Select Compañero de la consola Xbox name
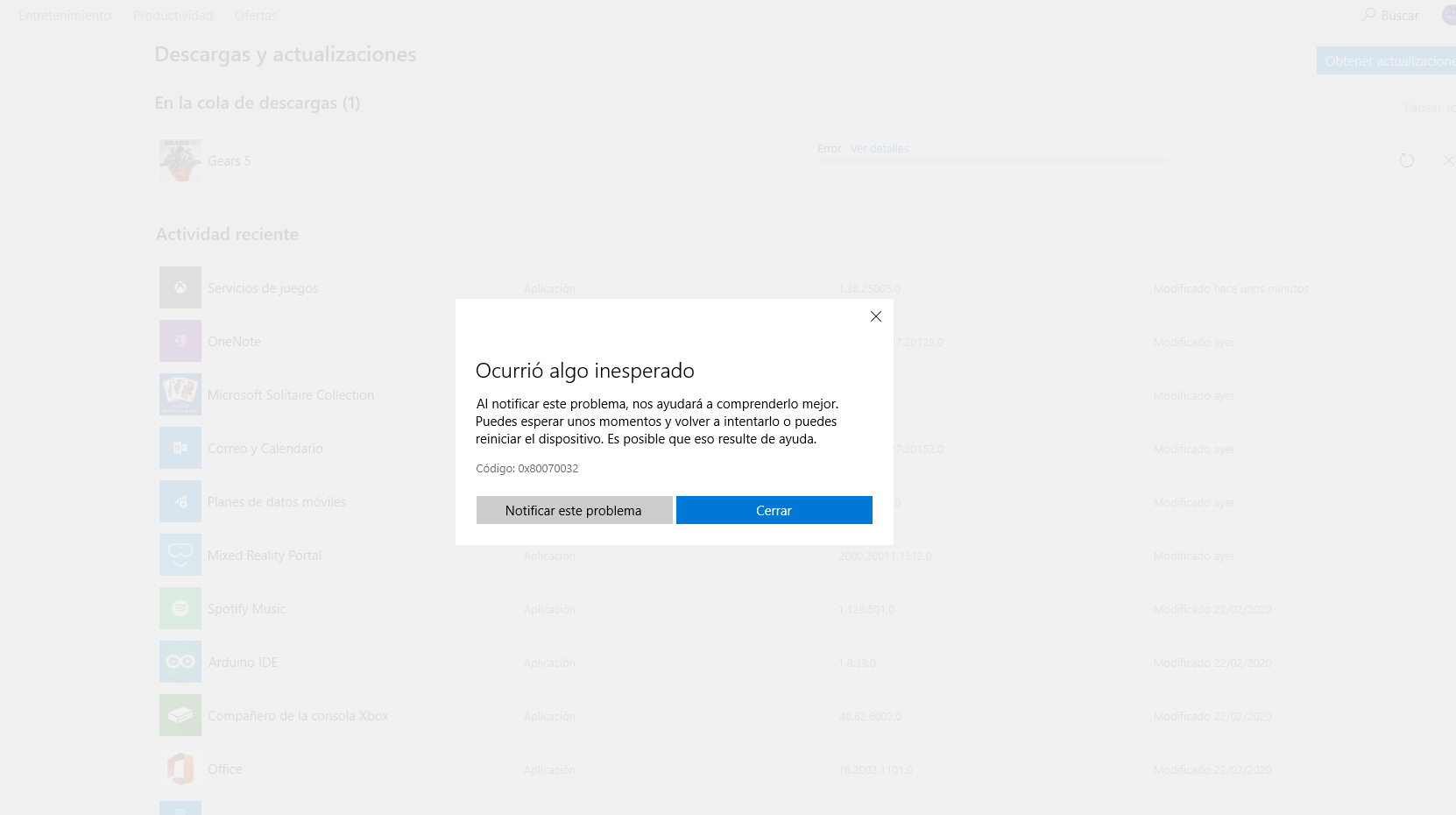This screenshot has height=815, width=1456. [298, 716]
